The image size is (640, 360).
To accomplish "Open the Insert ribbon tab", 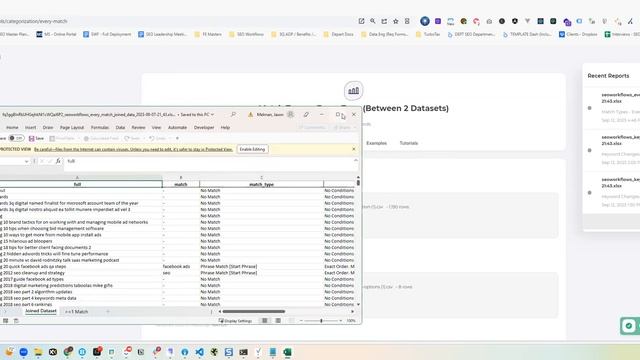I will (31, 127).
